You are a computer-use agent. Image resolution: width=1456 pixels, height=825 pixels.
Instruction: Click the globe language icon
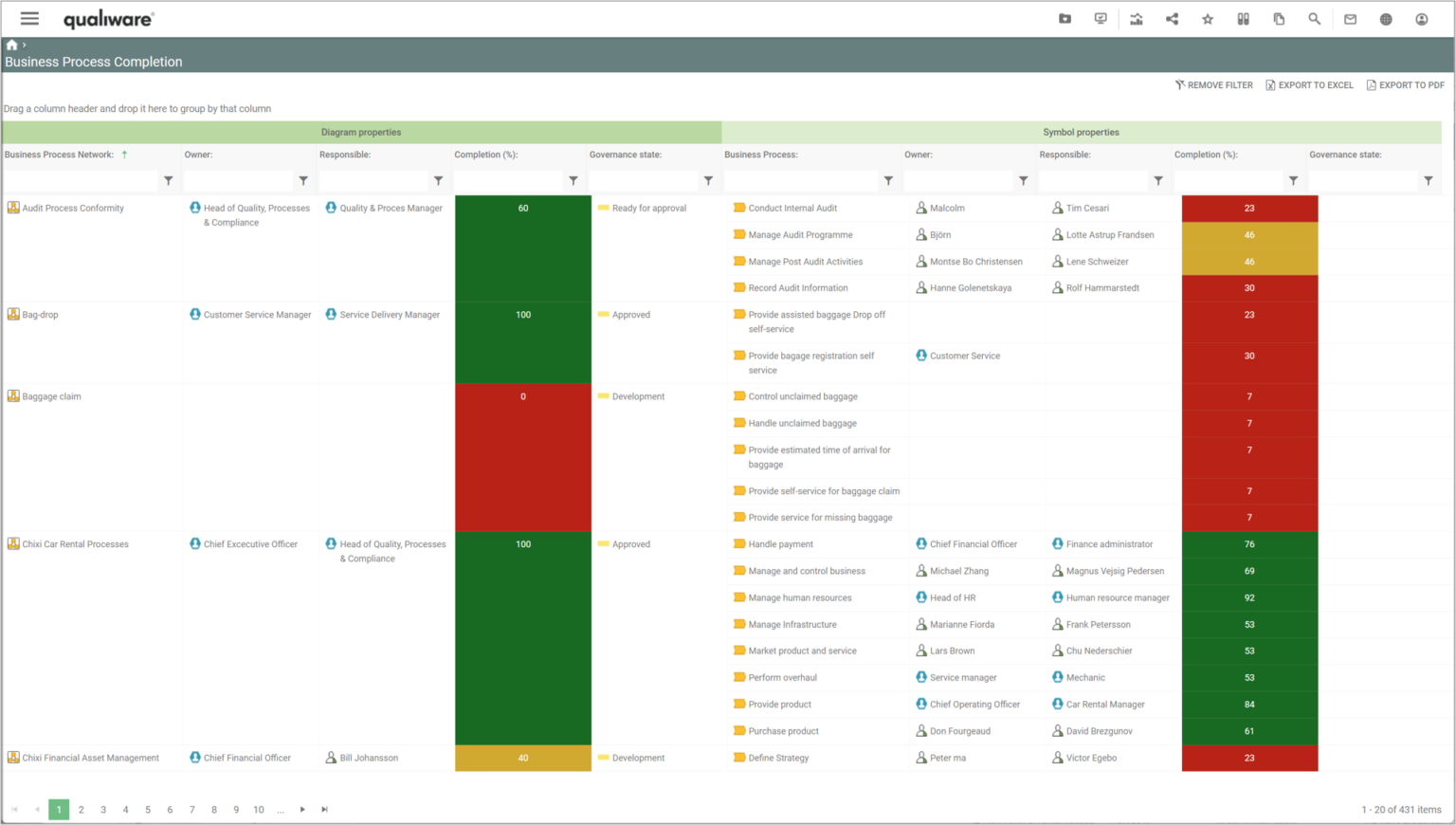1385,18
